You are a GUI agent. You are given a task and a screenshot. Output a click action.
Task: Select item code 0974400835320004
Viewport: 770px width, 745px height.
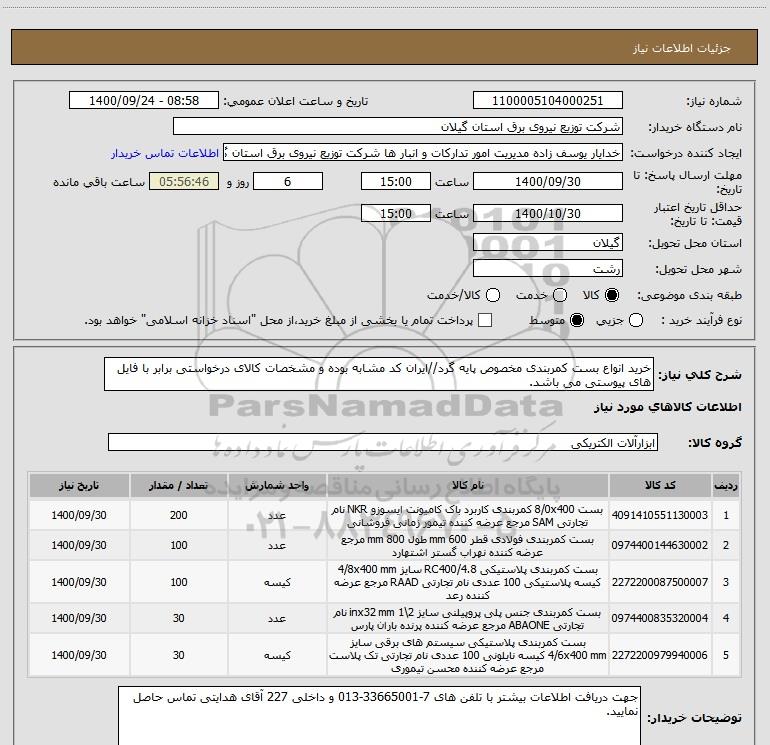(x=660, y=618)
